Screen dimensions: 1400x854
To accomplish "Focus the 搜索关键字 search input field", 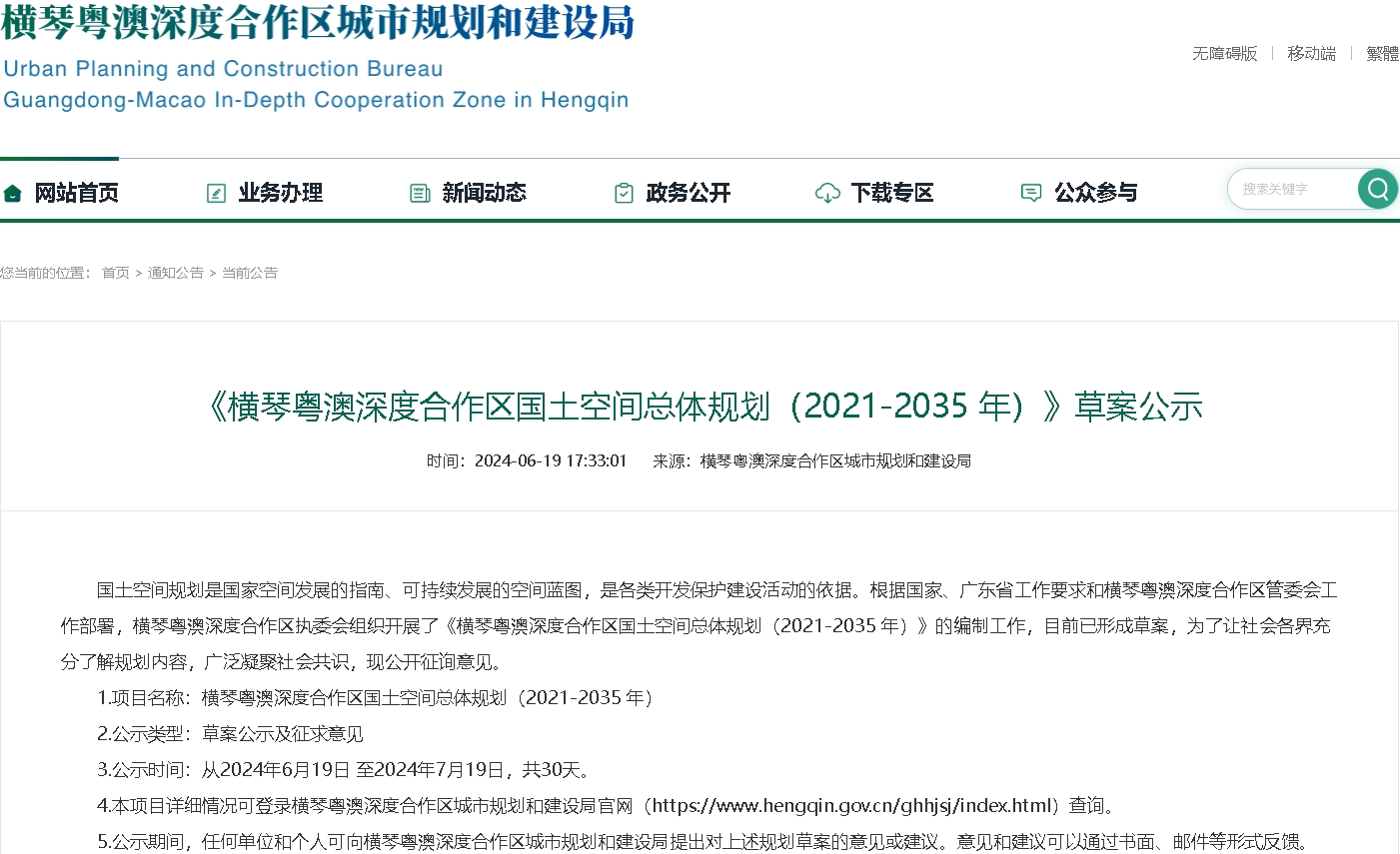I will click(x=1292, y=189).
